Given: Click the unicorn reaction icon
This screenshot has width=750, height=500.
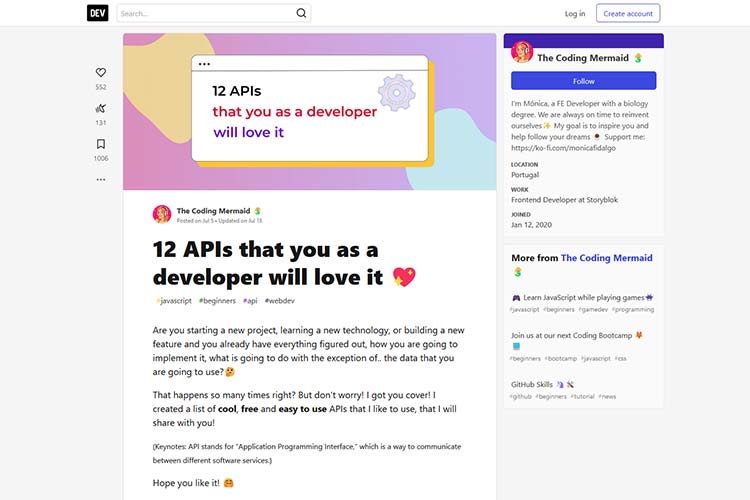Looking at the screenshot, I should 101,108.
